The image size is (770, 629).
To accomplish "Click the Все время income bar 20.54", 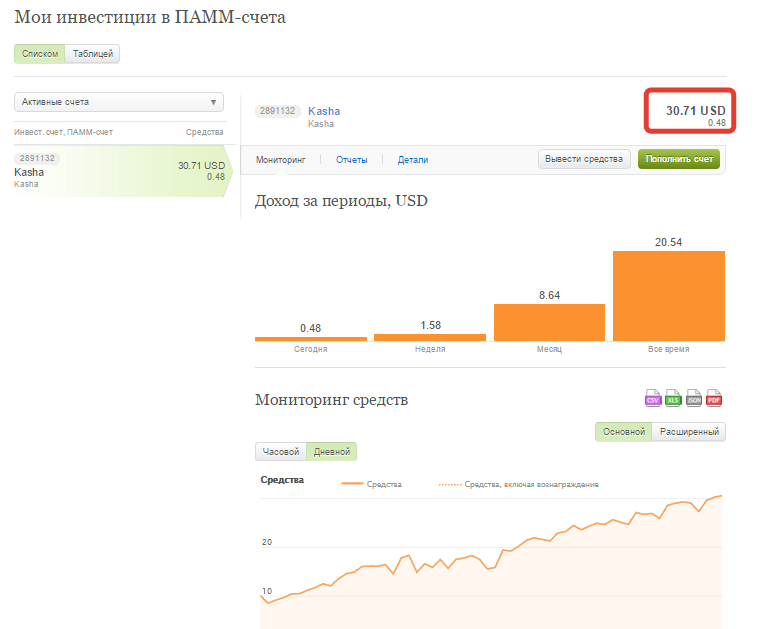I will [x=669, y=296].
